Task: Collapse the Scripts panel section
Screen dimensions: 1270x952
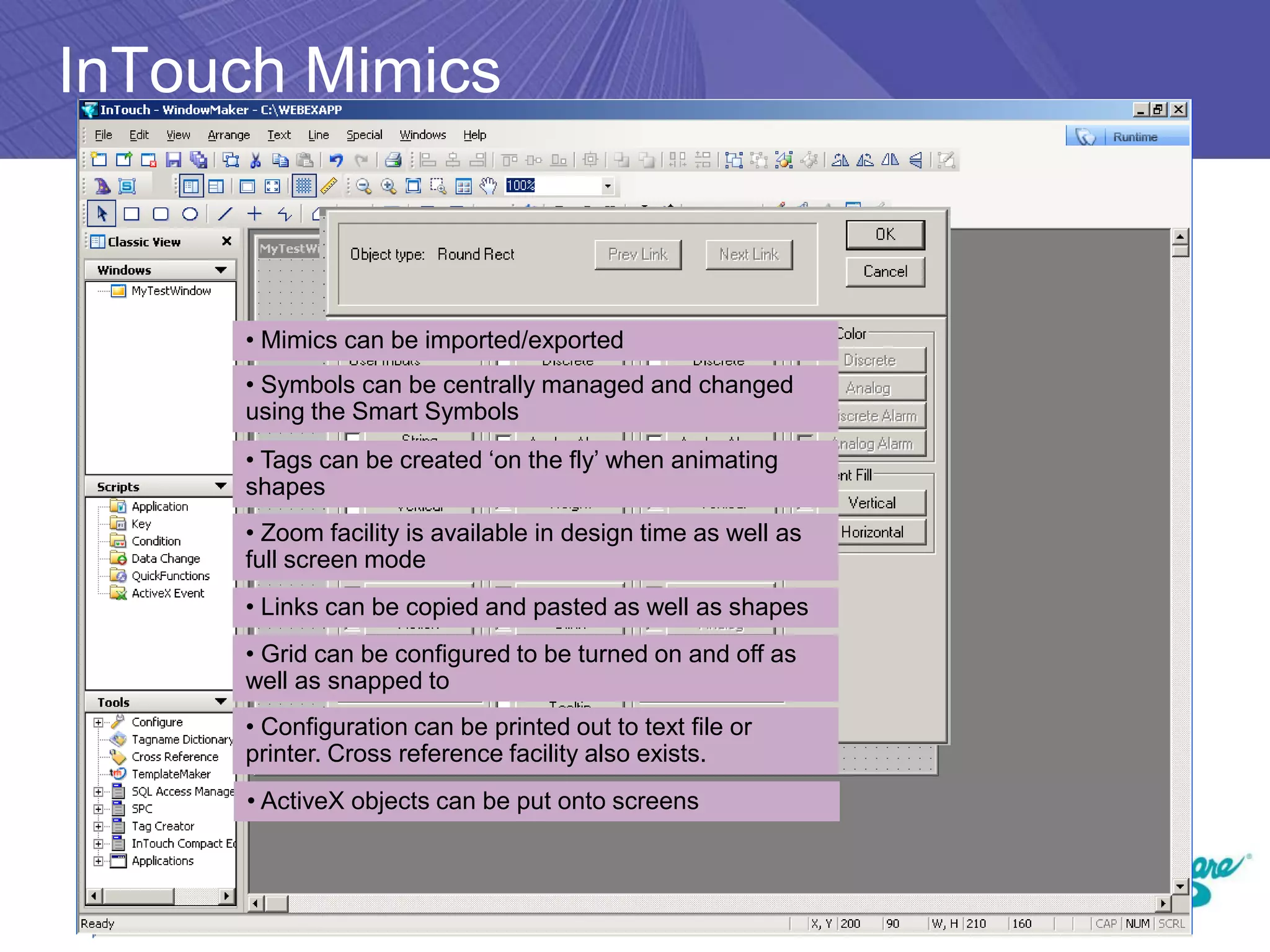Action: [x=220, y=487]
